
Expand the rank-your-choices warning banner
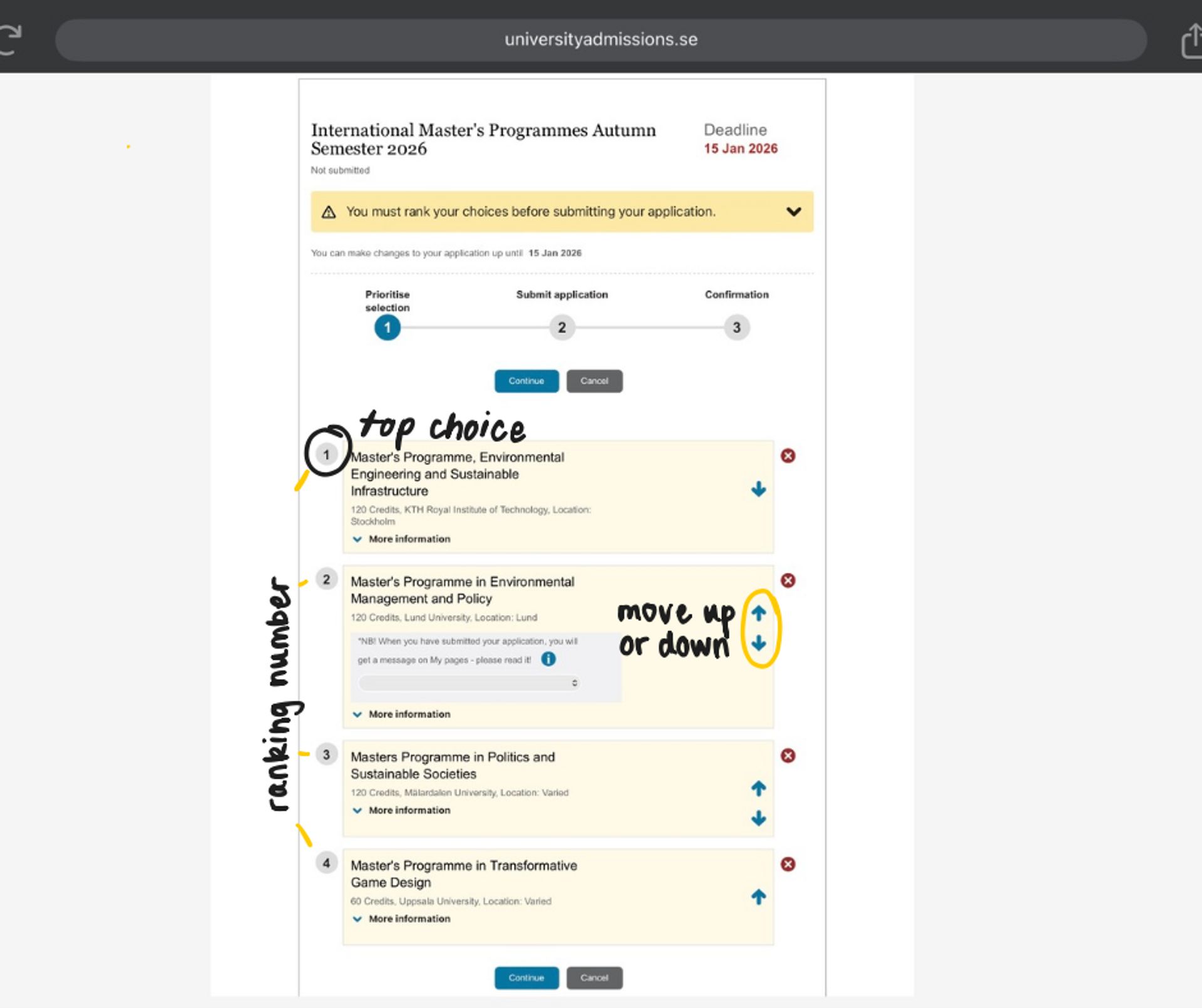pos(793,212)
